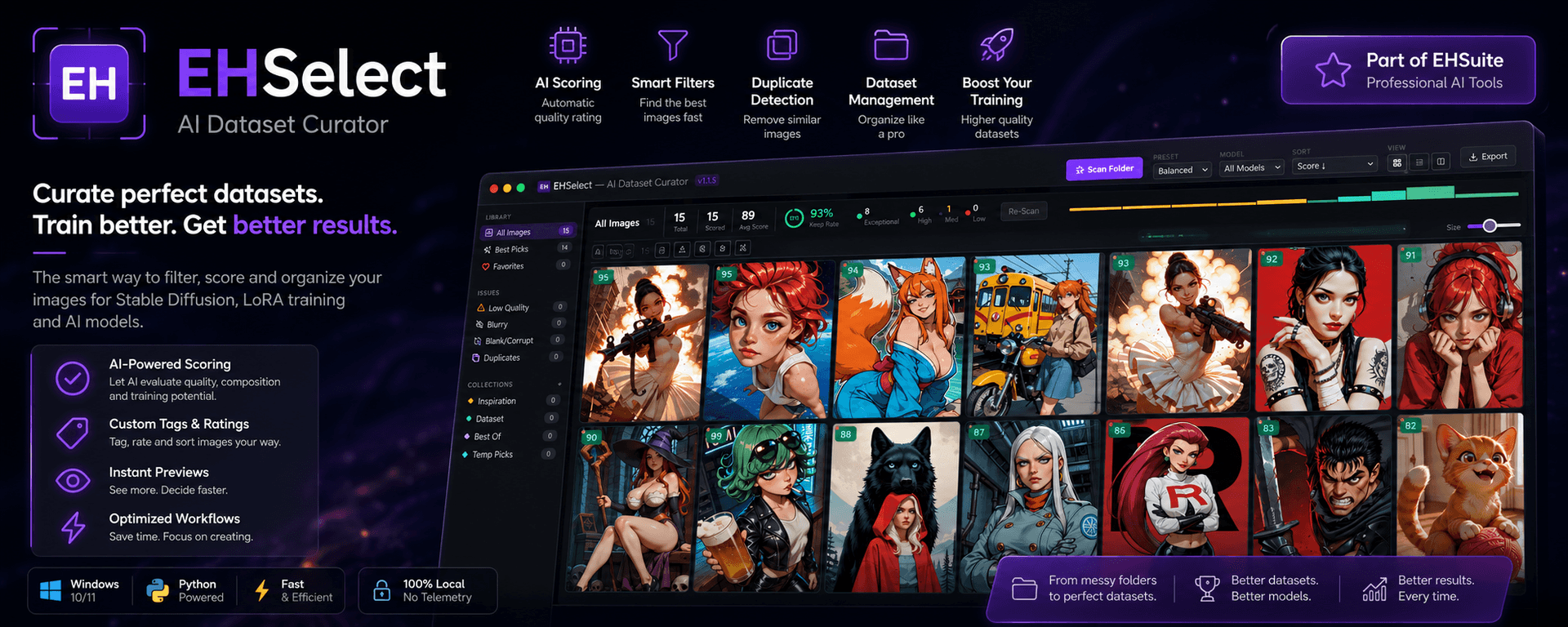
Task: Switch to list view
Action: (x=1419, y=162)
